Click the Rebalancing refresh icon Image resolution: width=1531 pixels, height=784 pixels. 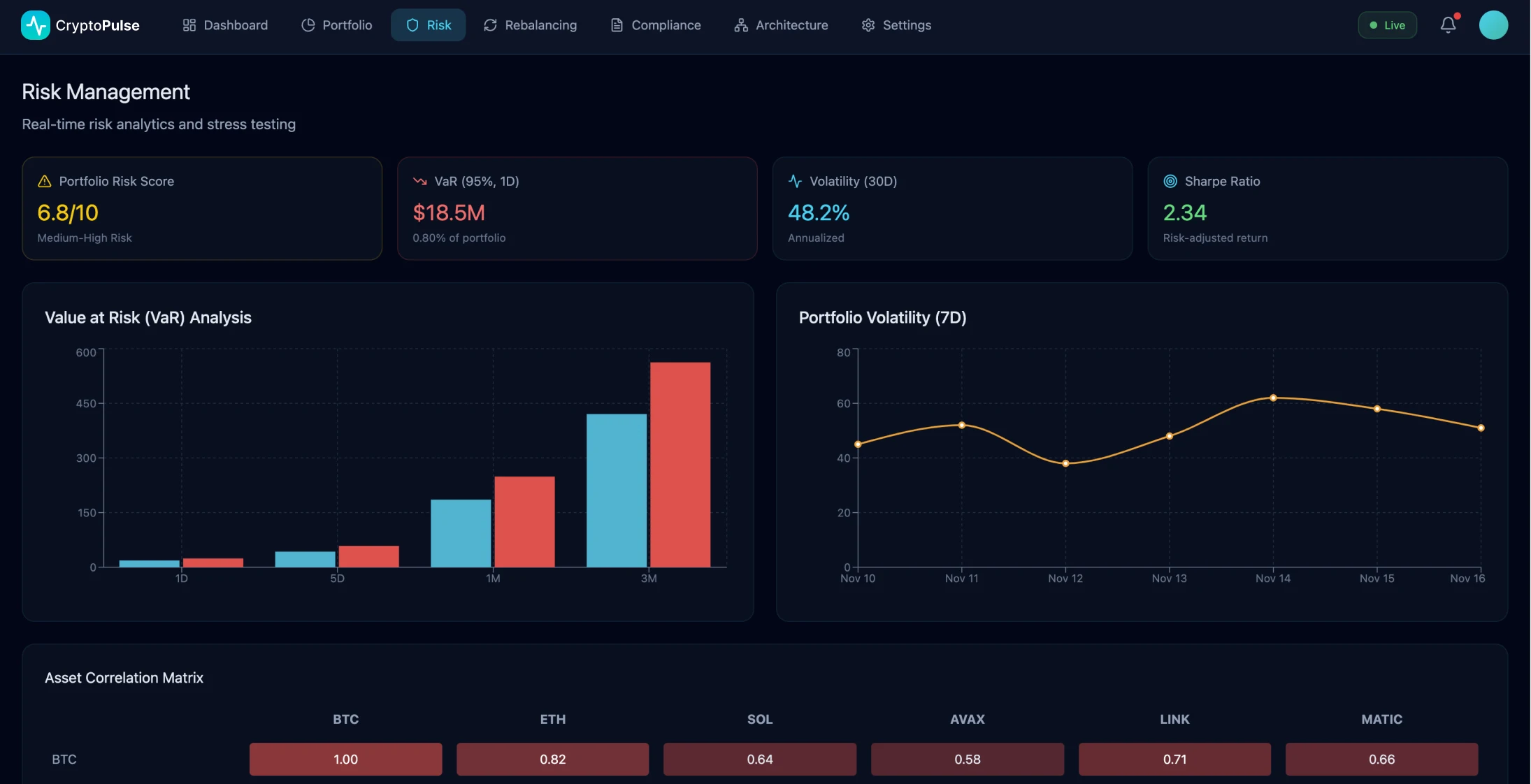[490, 24]
